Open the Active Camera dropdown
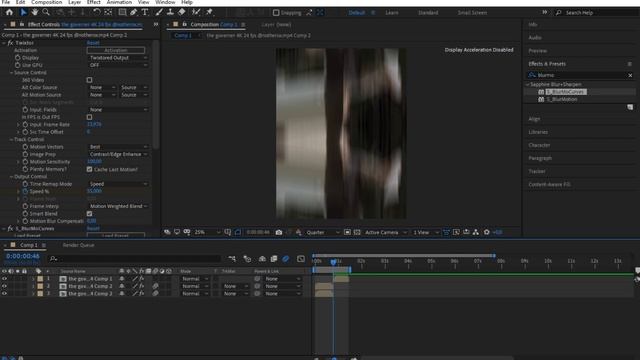The image size is (640, 360). pyautogui.click(x=386, y=232)
